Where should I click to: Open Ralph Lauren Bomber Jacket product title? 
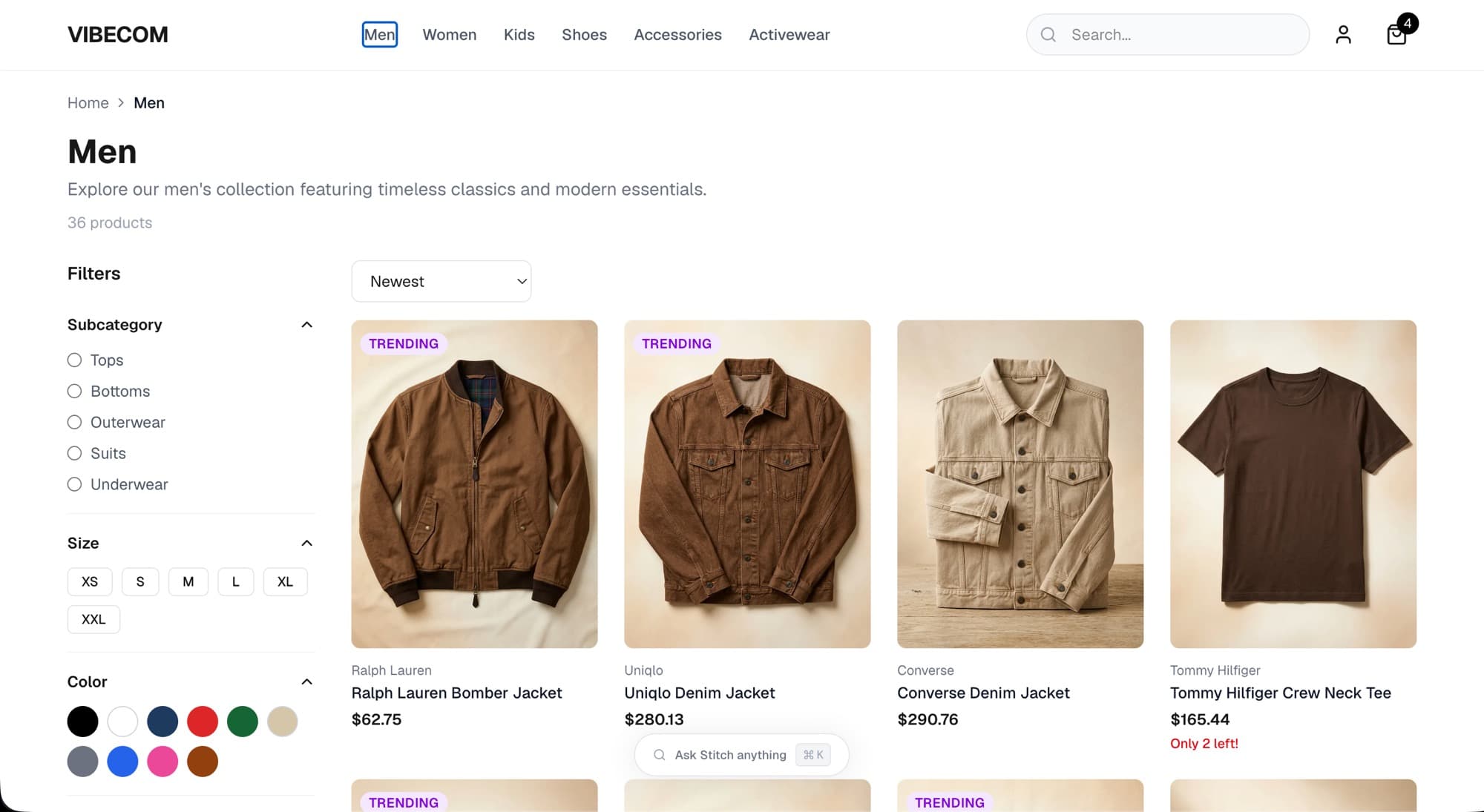[456, 693]
